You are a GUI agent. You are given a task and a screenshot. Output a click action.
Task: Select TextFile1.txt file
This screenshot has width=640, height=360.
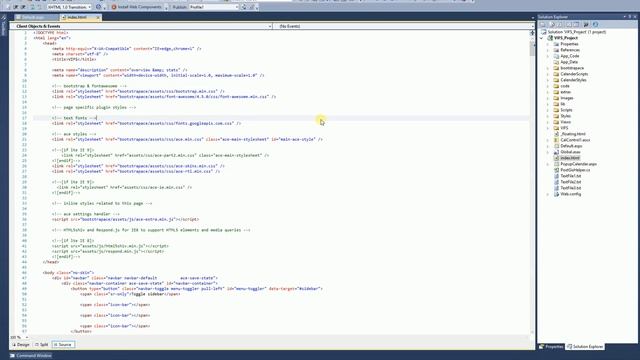(570, 176)
